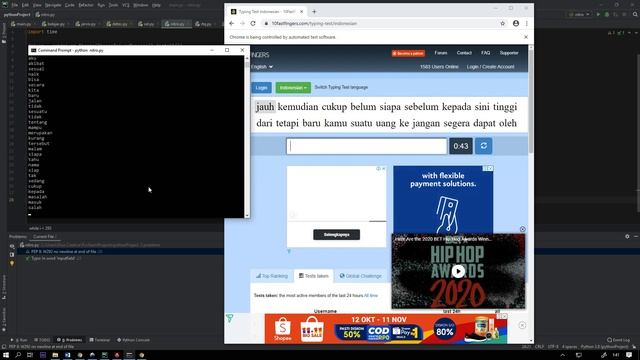Open the Indonesian language dropdown

point(293,88)
